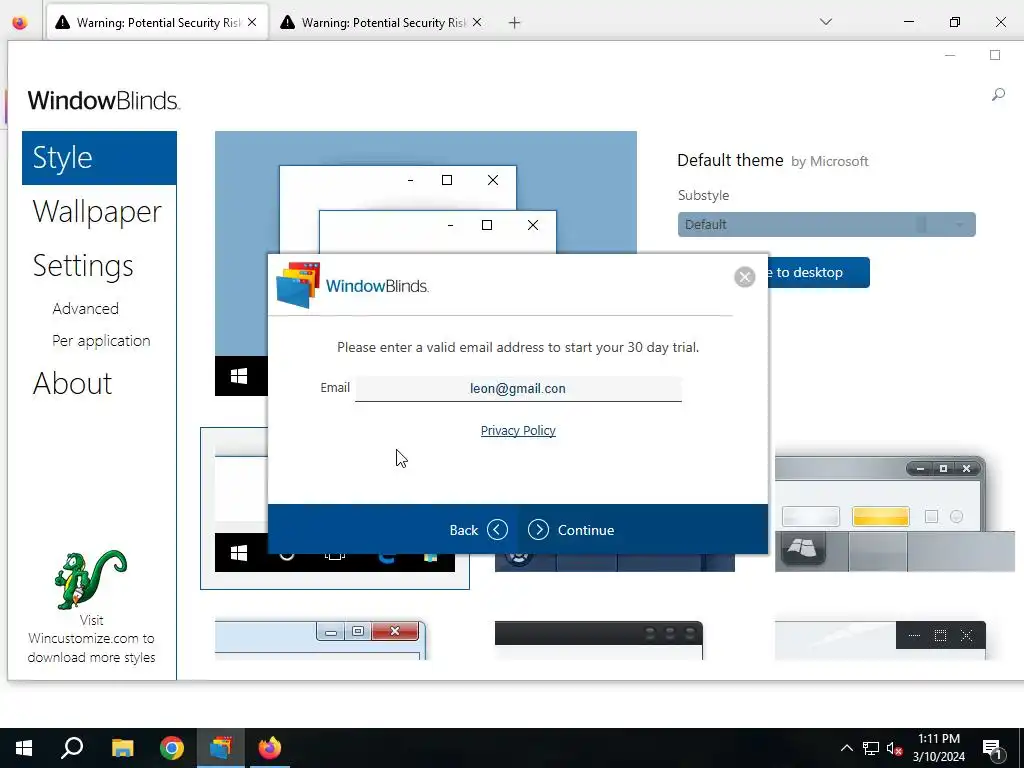Select the red close-button style thumbnail

tap(320, 640)
